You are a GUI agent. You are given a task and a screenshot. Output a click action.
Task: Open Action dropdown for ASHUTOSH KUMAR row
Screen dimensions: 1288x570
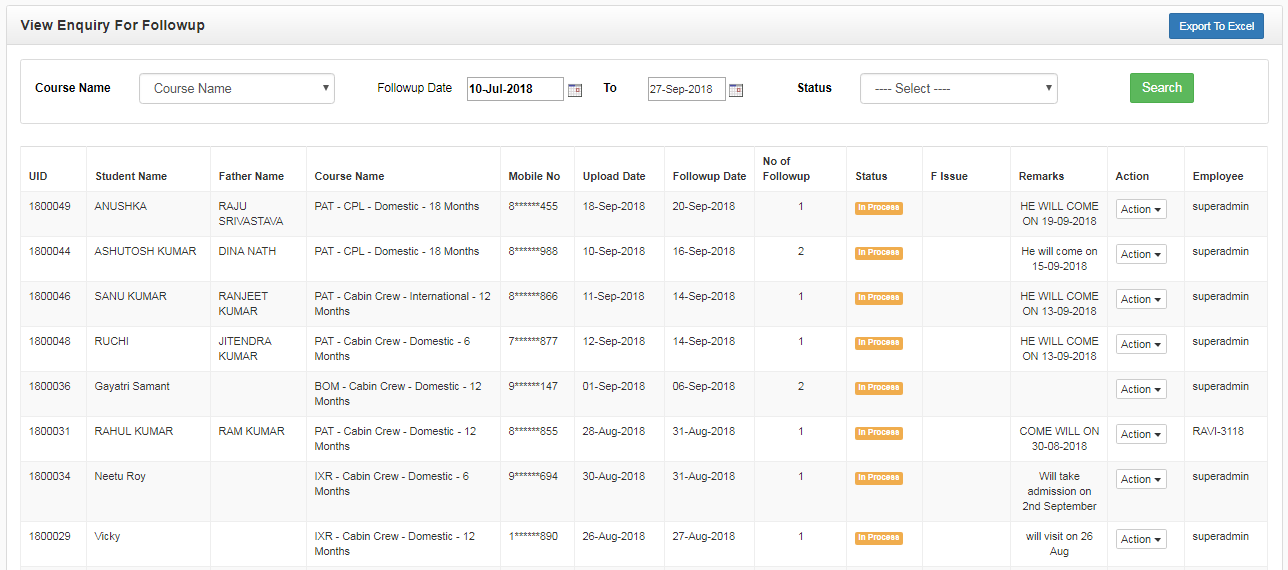point(1141,254)
